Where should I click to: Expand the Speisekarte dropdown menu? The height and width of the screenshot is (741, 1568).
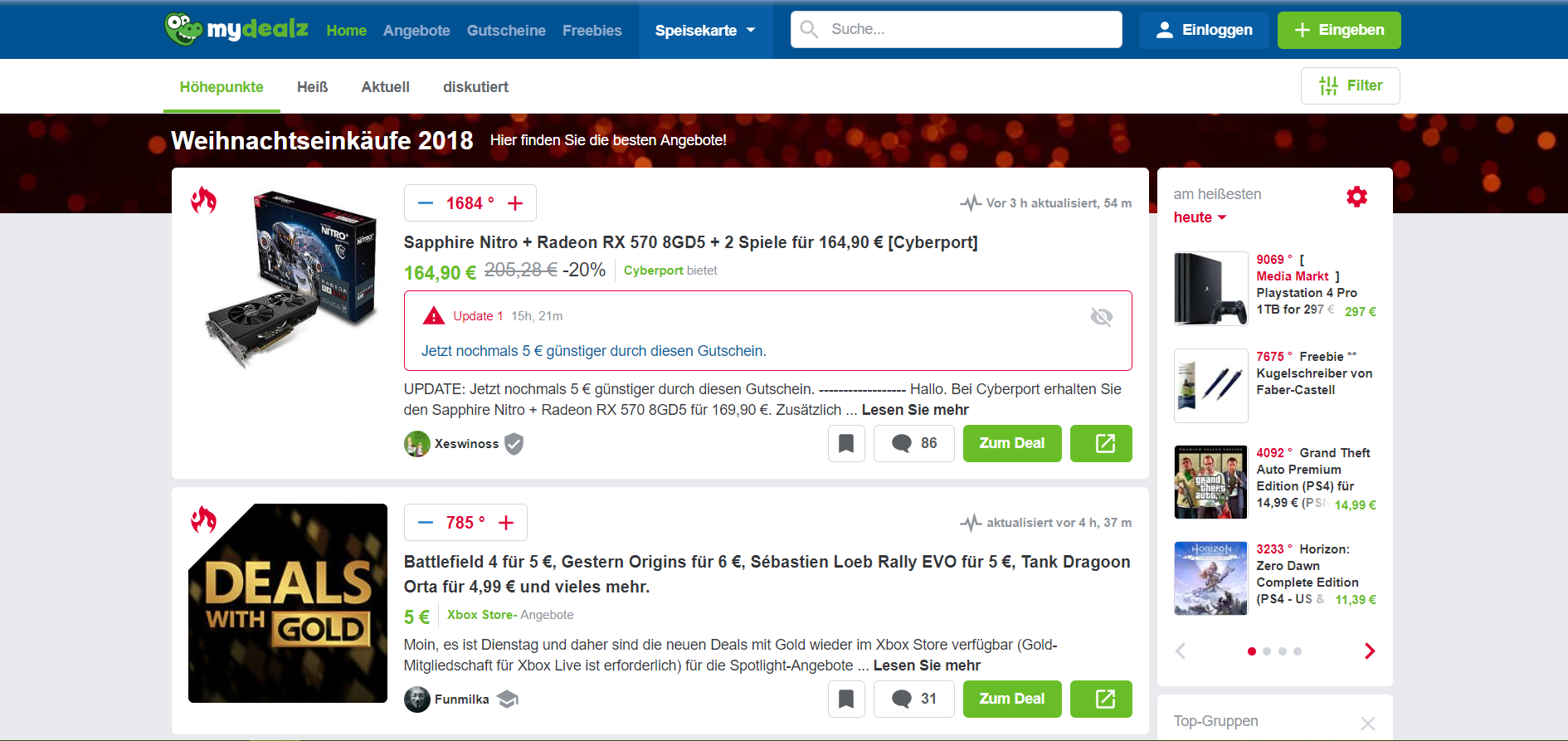pos(705,31)
